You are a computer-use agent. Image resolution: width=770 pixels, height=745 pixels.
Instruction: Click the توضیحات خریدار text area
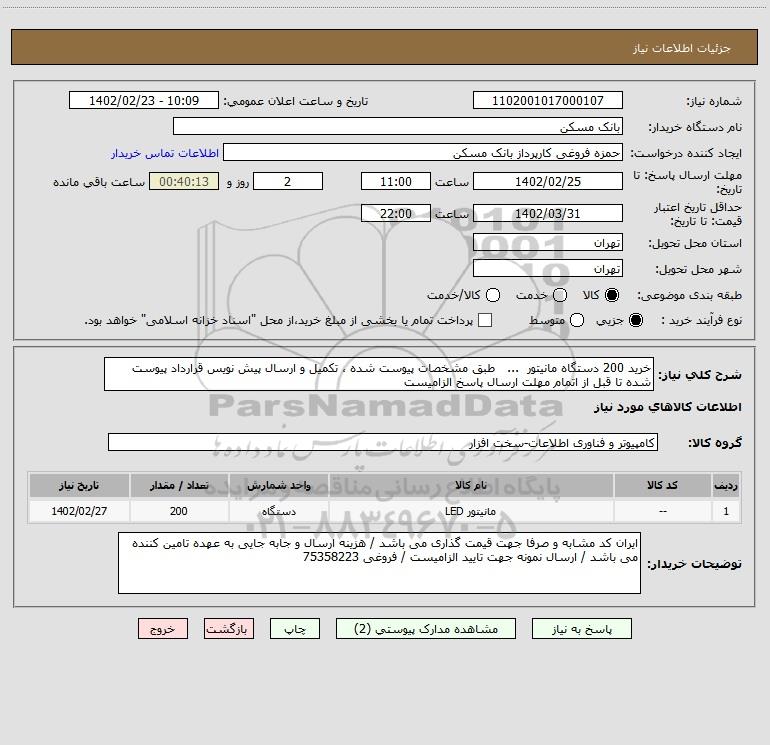coord(379,563)
